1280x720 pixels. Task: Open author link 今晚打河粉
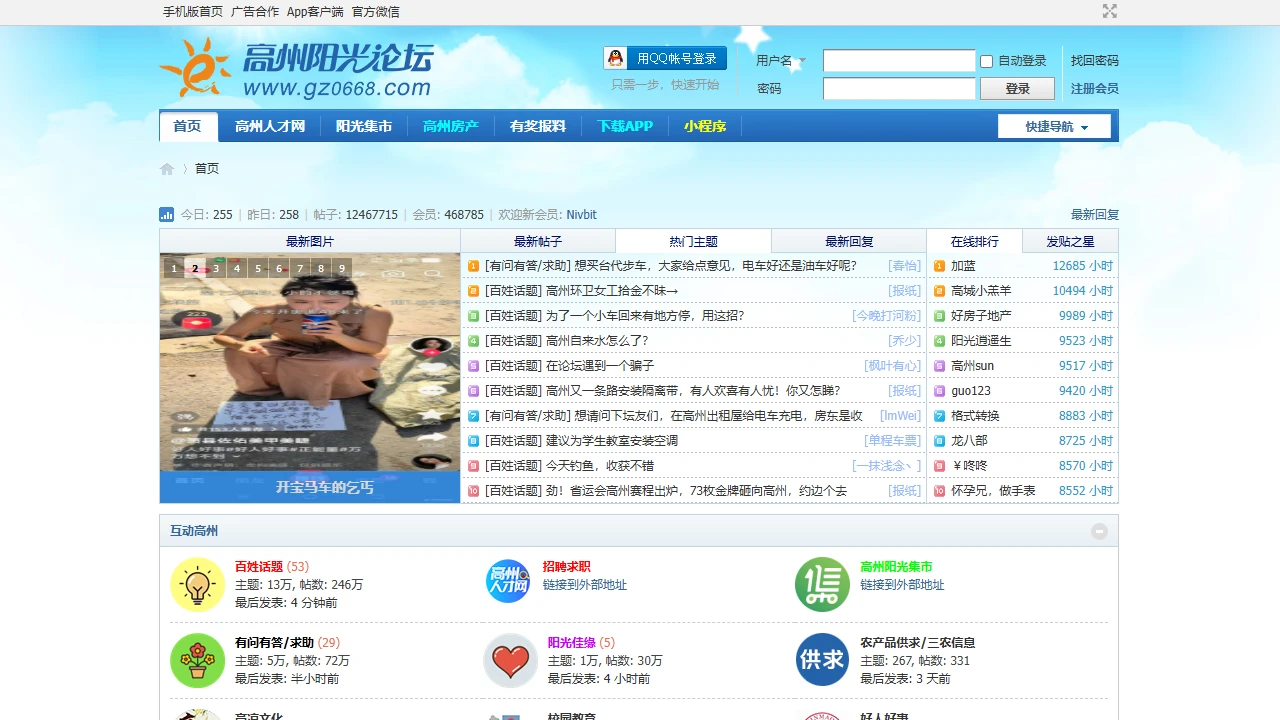887,316
